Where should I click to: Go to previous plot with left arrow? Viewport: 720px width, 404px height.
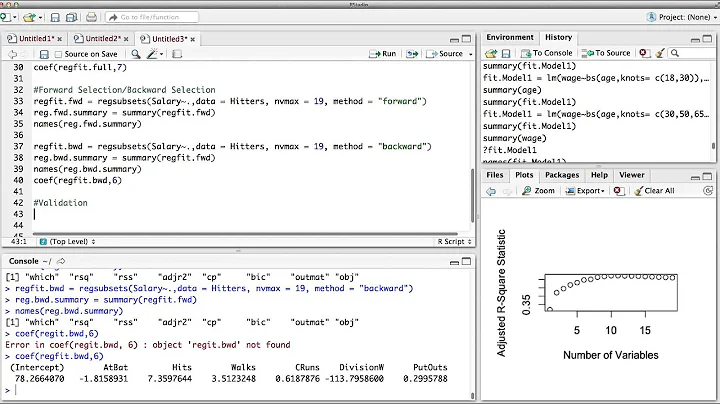[493, 190]
